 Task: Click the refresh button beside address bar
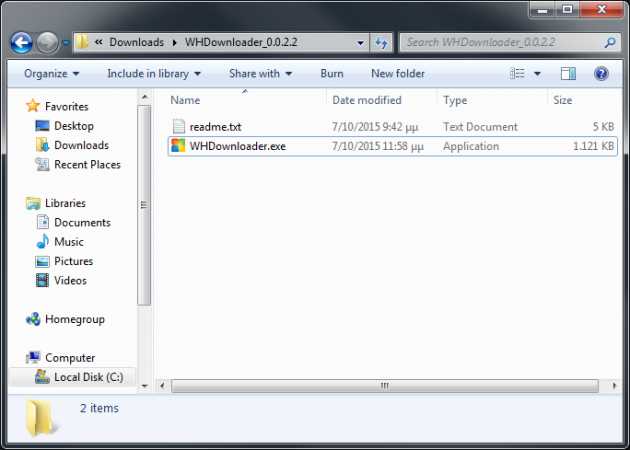(x=381, y=43)
